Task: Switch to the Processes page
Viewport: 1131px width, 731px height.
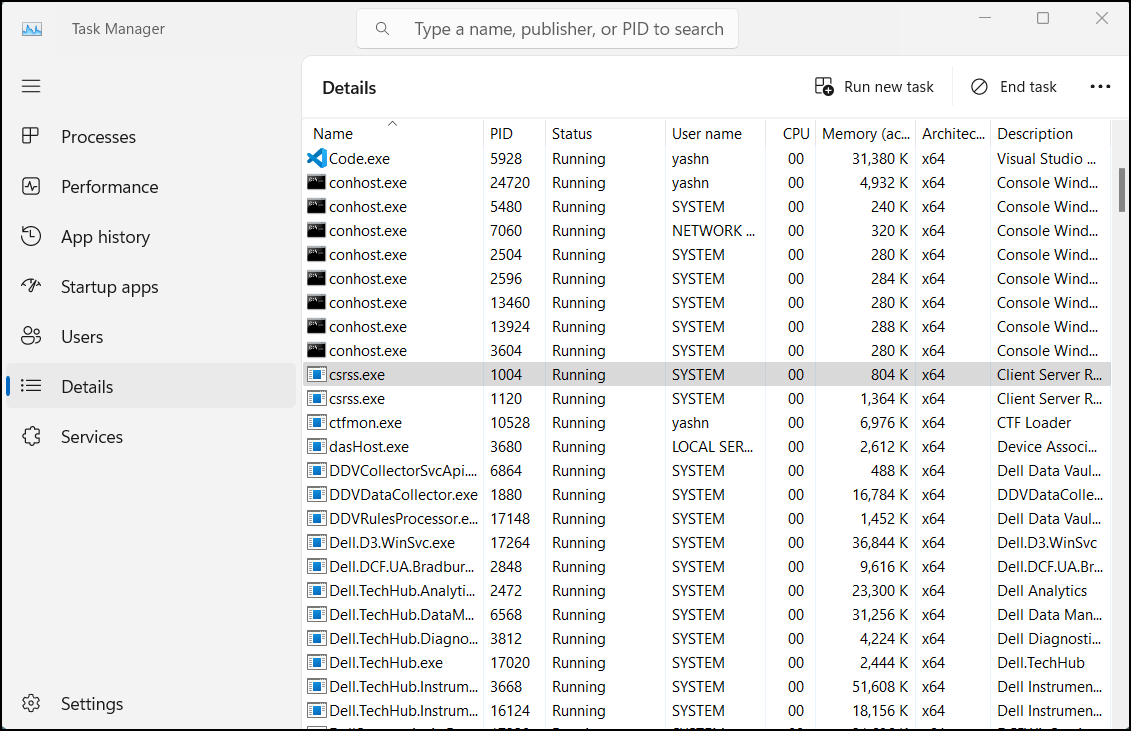Action: pos(100,136)
